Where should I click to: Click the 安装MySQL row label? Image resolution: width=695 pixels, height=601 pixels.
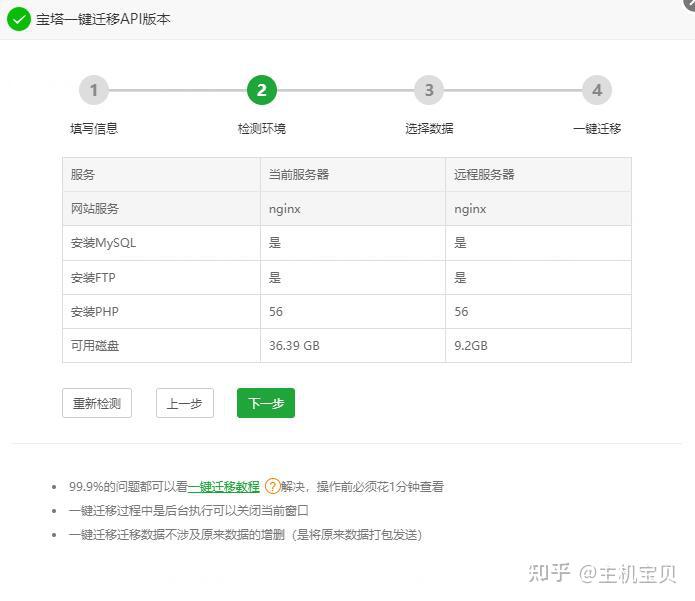click(103, 243)
